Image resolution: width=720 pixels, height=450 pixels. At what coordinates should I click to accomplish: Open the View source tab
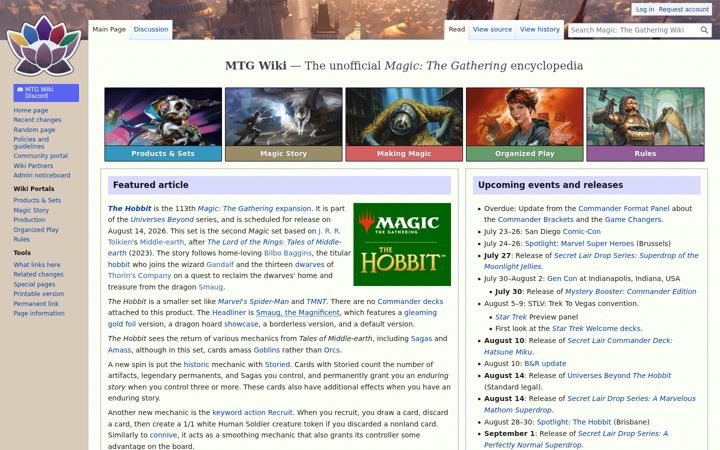[x=492, y=29]
